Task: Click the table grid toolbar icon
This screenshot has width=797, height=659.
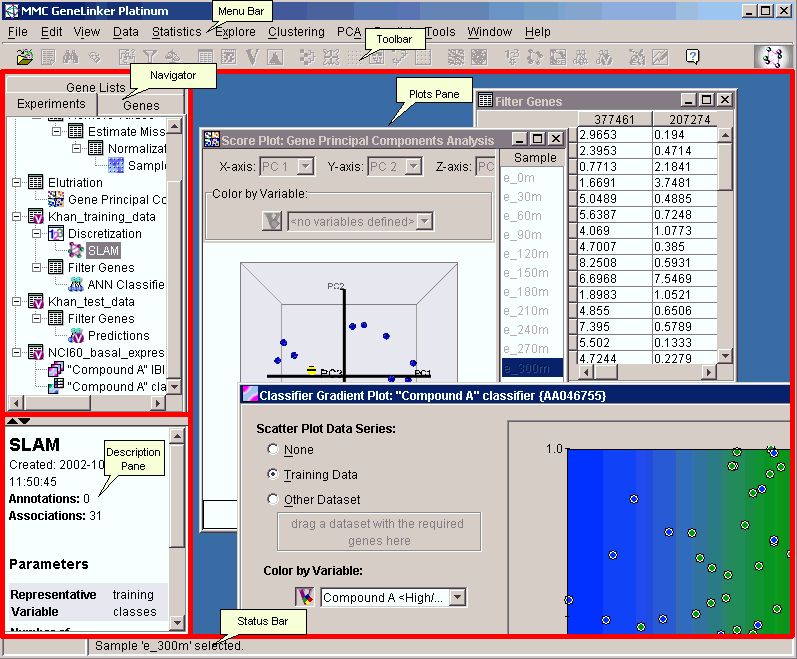Action: click(206, 57)
